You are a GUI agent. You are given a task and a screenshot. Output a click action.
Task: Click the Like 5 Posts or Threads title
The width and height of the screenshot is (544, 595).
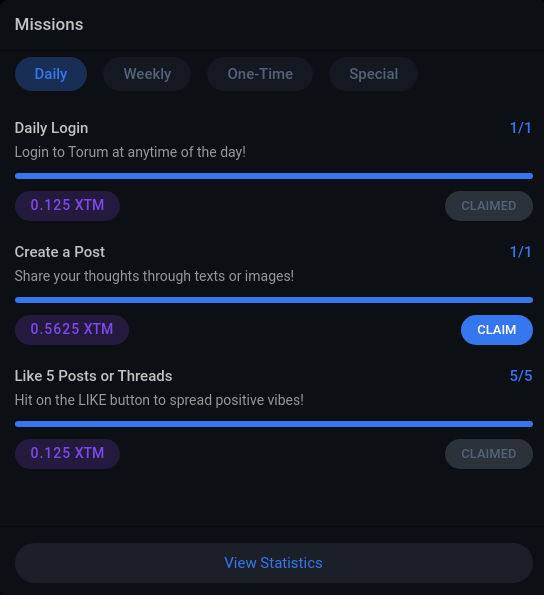pyautogui.click(x=93, y=376)
